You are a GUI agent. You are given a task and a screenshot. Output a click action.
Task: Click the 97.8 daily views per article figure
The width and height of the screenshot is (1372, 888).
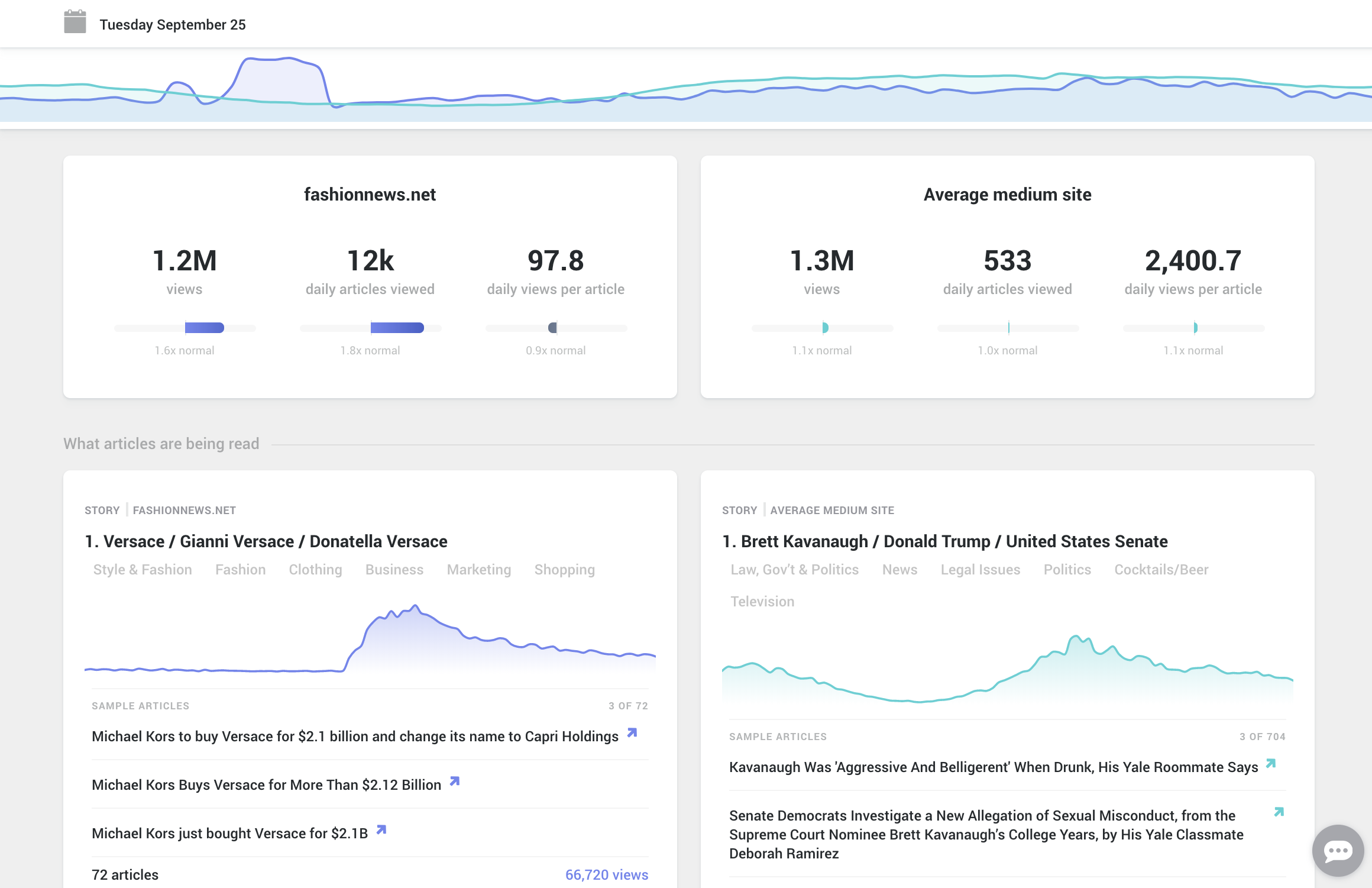coord(556,260)
